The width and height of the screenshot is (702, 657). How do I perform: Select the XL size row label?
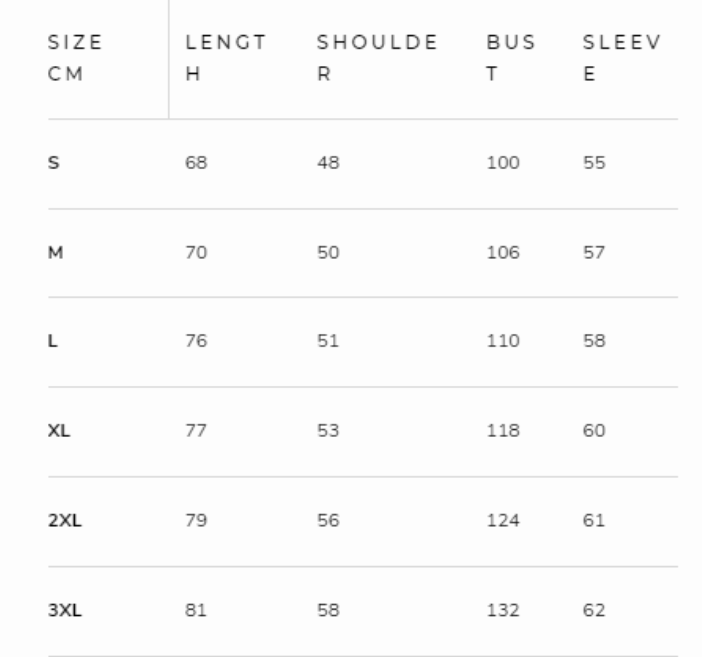[57, 431]
